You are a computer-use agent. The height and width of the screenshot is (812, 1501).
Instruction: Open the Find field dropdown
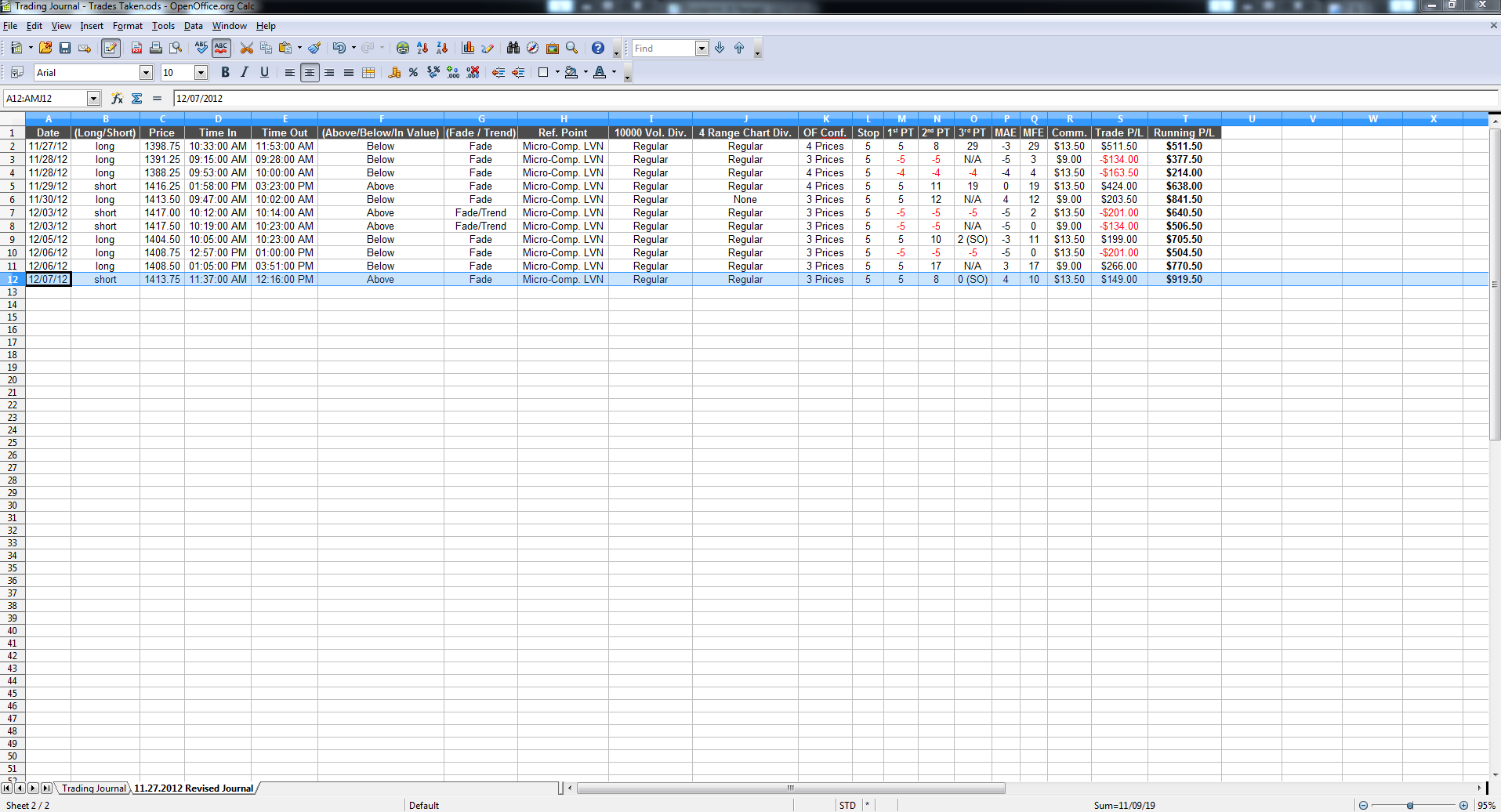coord(702,48)
